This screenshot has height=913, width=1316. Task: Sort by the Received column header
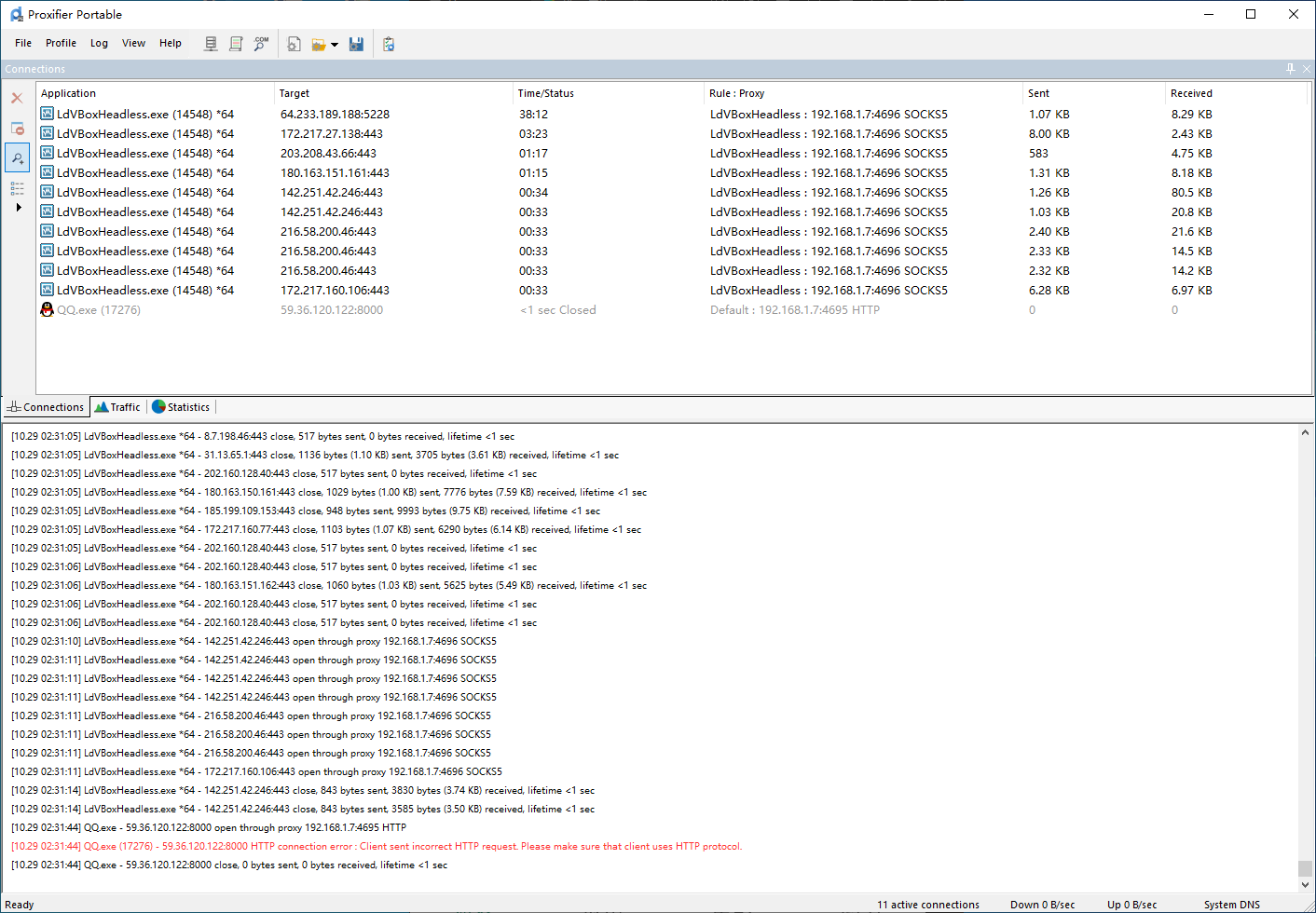coord(1191,93)
